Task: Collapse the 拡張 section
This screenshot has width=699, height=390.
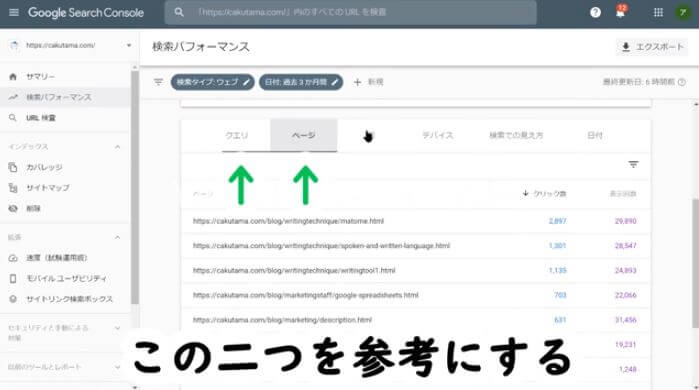Action: (117, 237)
